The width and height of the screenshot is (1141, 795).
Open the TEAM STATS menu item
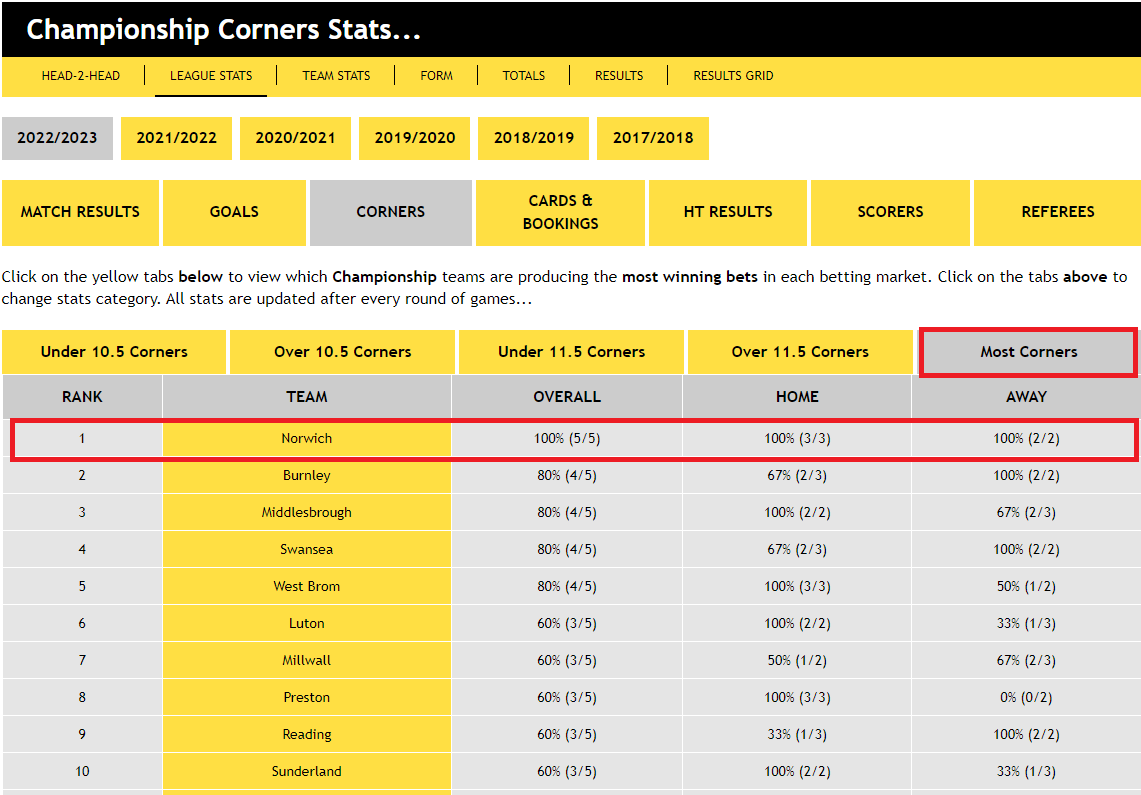(x=336, y=76)
